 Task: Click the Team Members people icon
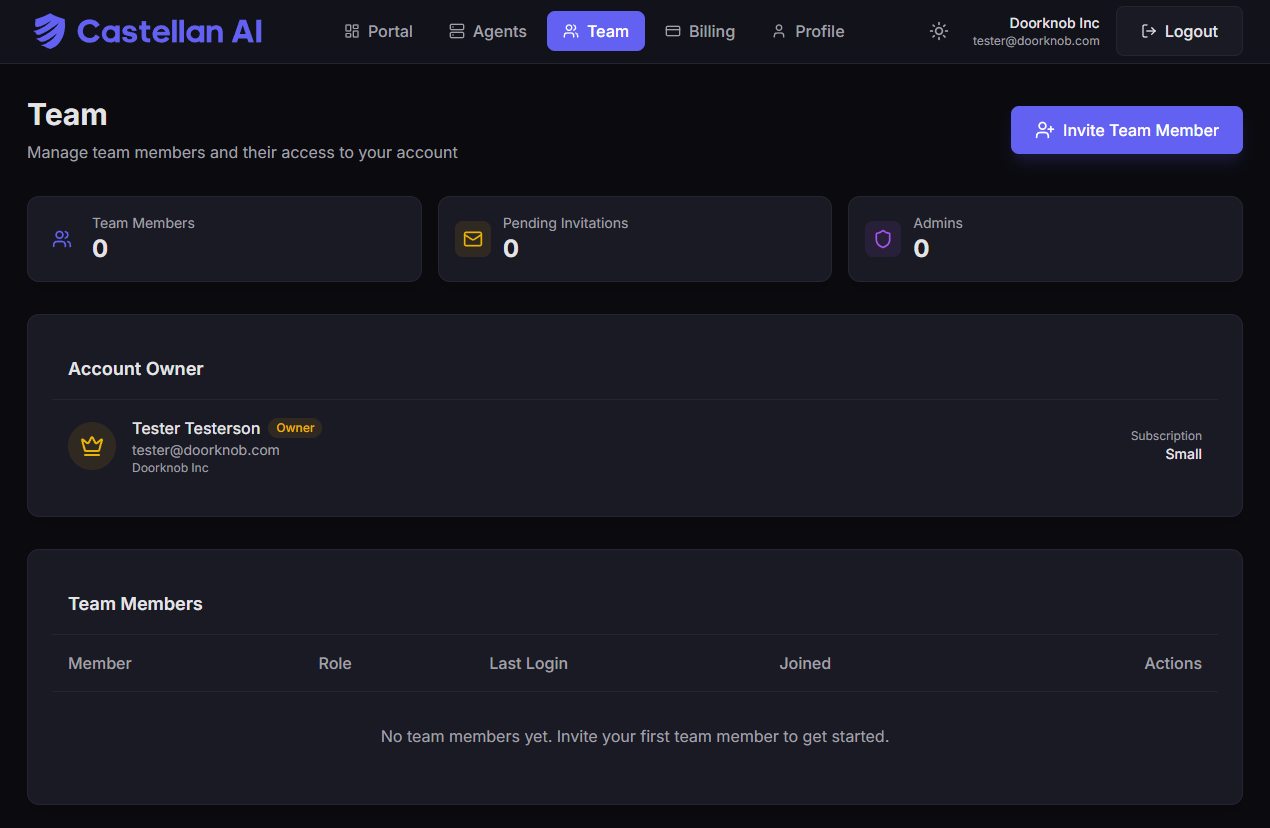tap(62, 239)
